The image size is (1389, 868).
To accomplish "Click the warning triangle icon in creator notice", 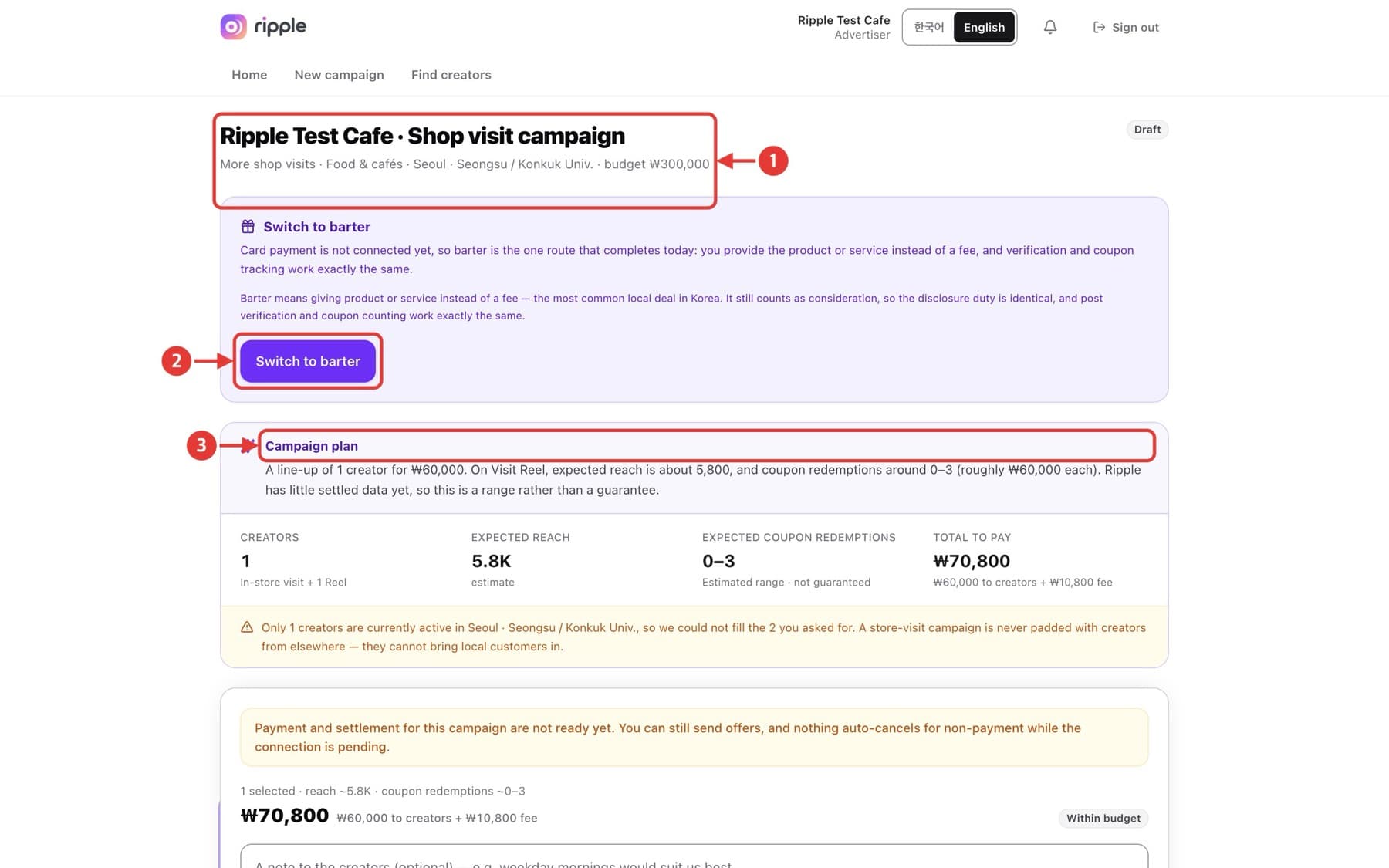I will (247, 627).
